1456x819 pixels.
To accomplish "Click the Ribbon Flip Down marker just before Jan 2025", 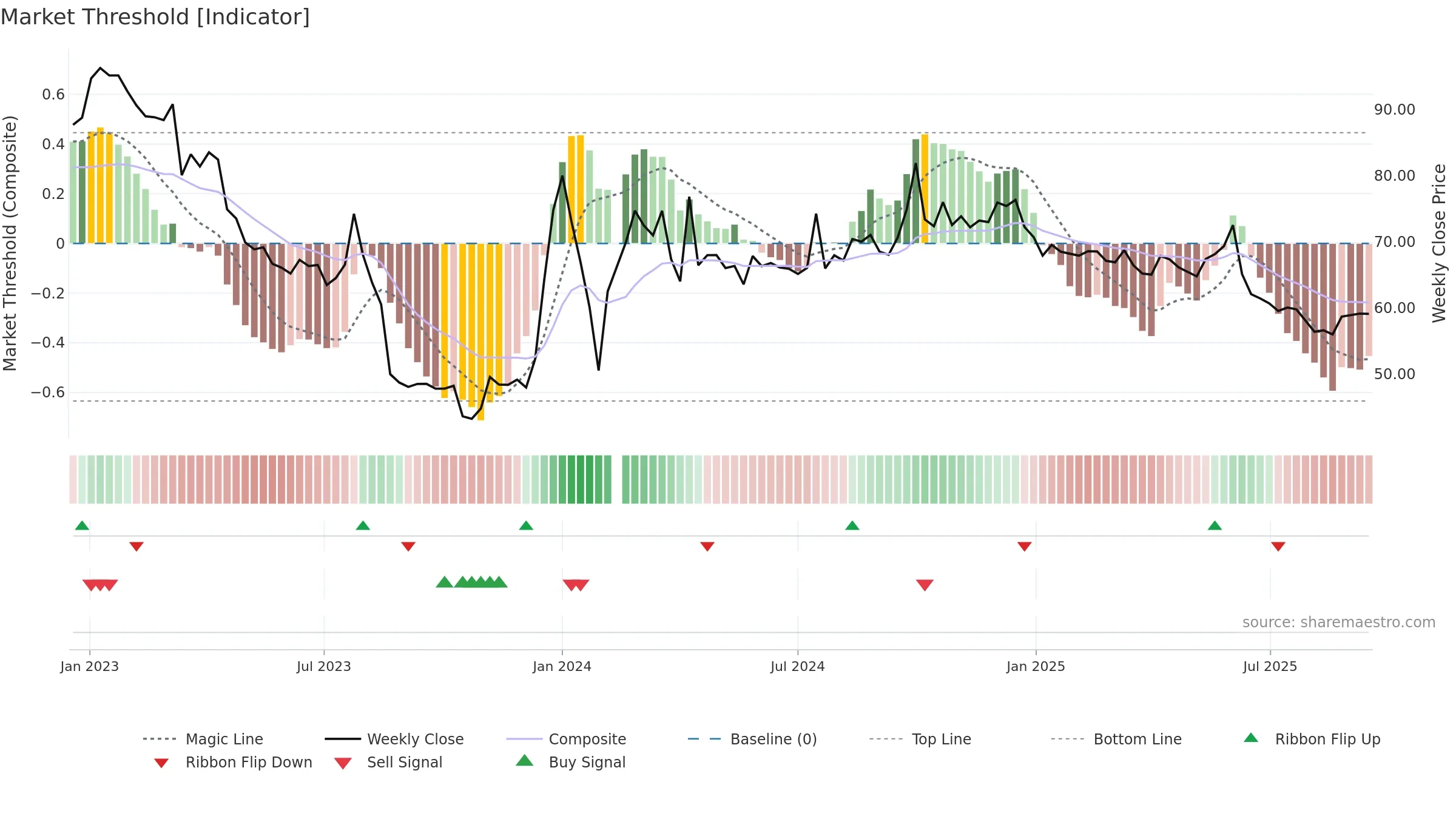I will pos(1025,547).
